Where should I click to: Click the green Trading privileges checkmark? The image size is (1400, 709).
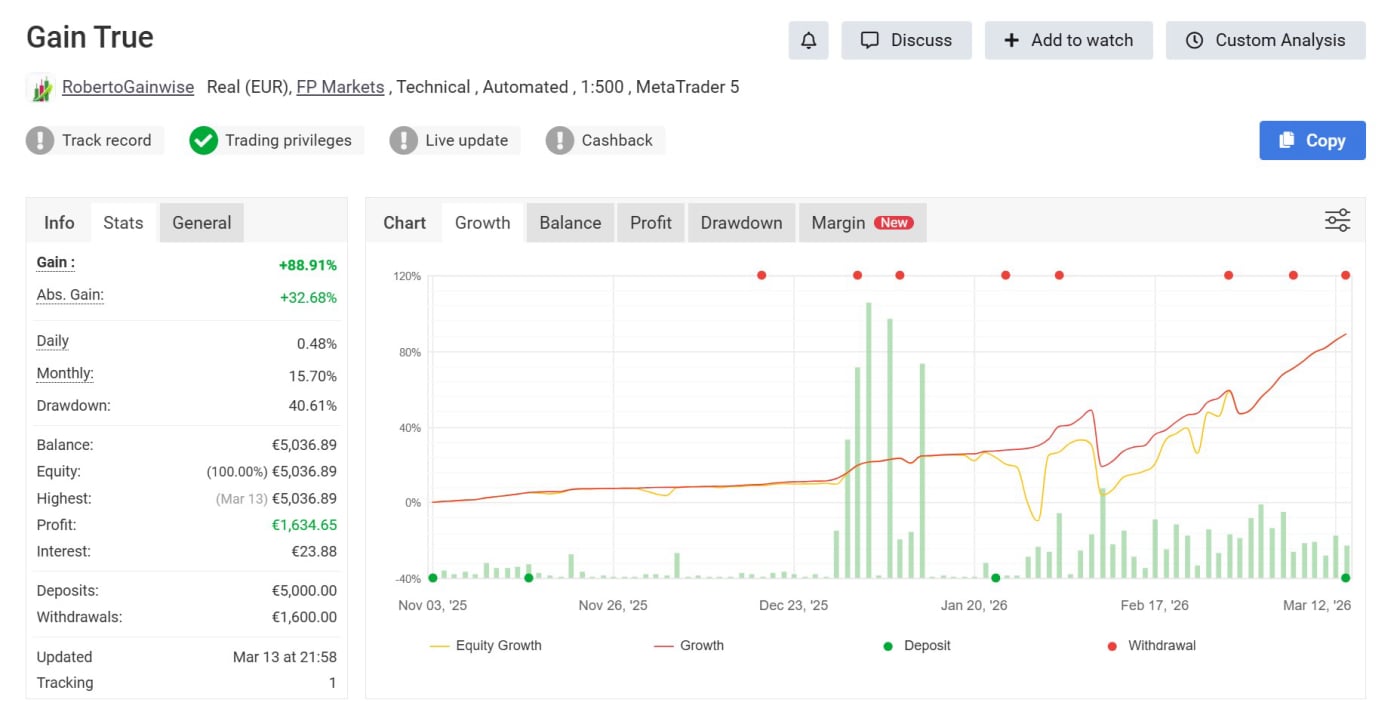[203, 140]
